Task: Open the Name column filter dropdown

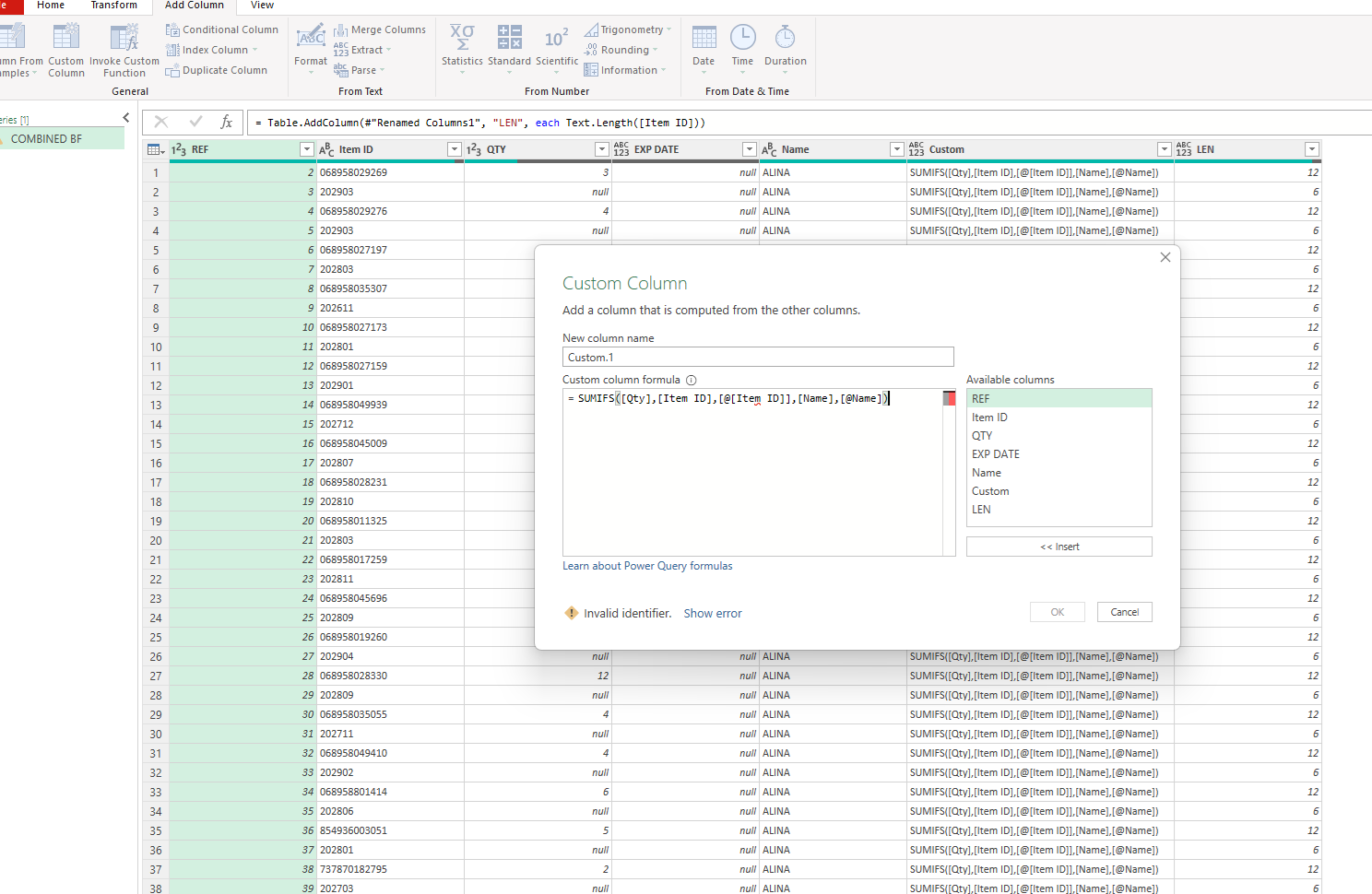Action: click(x=897, y=149)
